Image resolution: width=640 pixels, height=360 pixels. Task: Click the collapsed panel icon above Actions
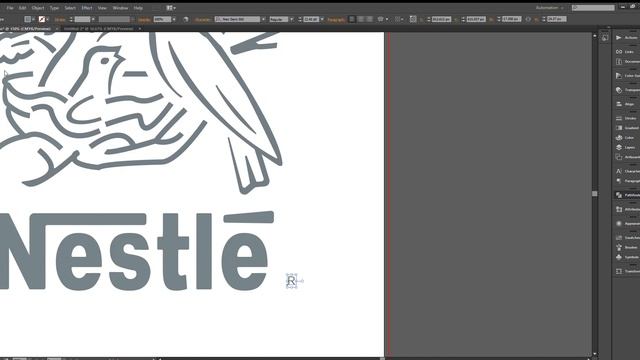(x=604, y=38)
